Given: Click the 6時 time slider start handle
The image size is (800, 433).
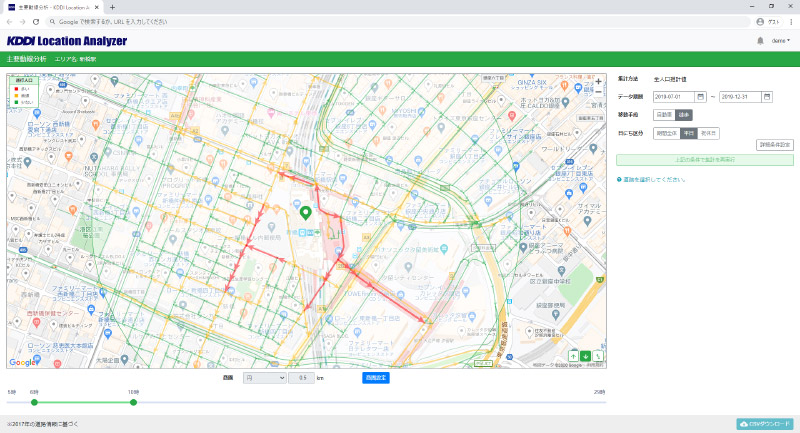Looking at the screenshot, I should pyautogui.click(x=34, y=402).
